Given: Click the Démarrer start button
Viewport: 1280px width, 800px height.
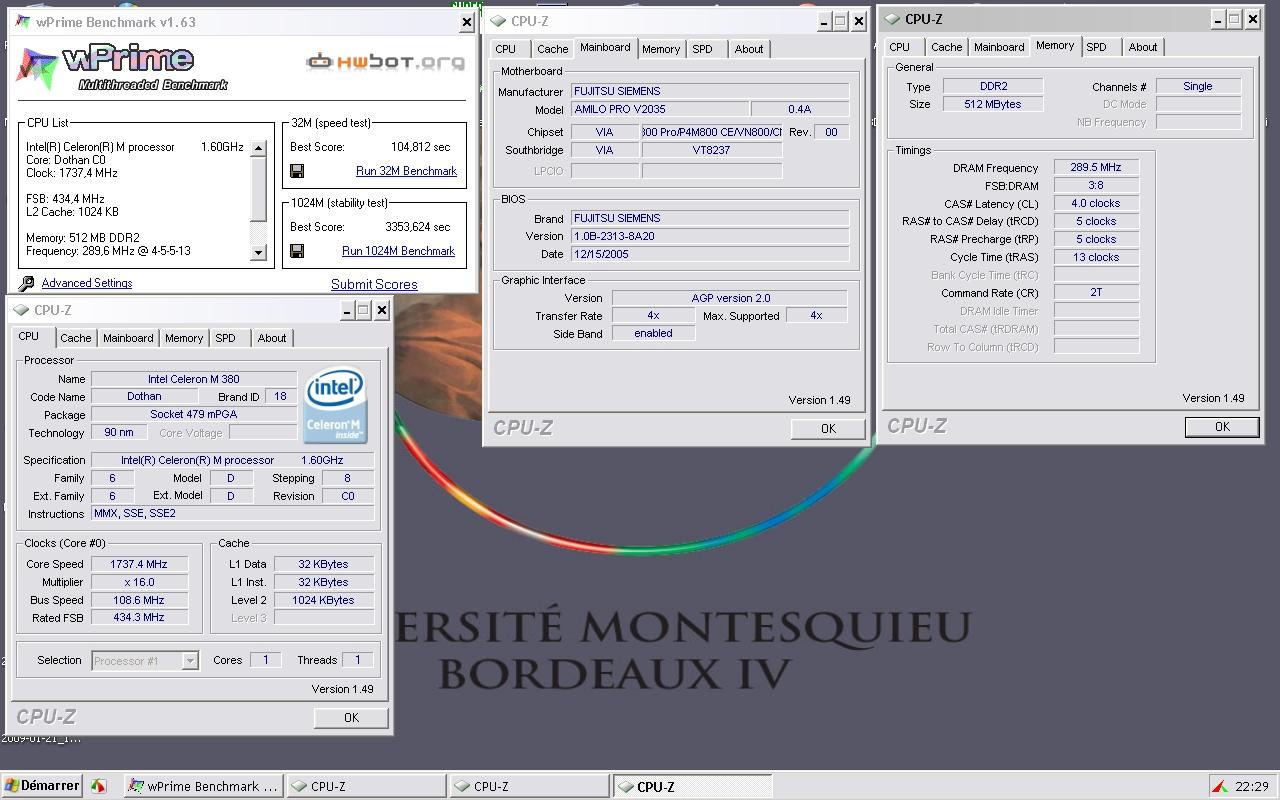Looking at the screenshot, I should click(42, 786).
